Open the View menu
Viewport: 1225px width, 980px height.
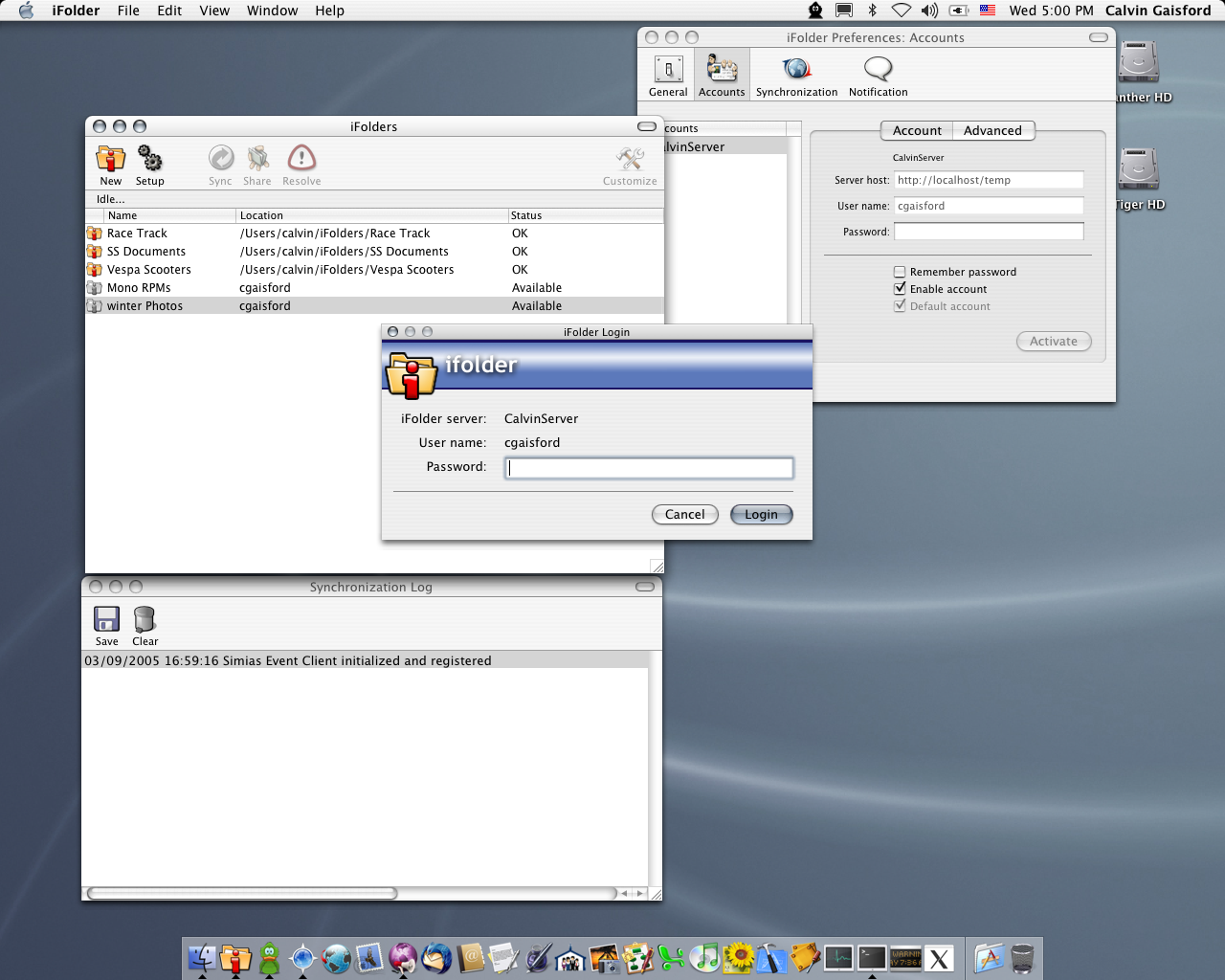coord(214,11)
